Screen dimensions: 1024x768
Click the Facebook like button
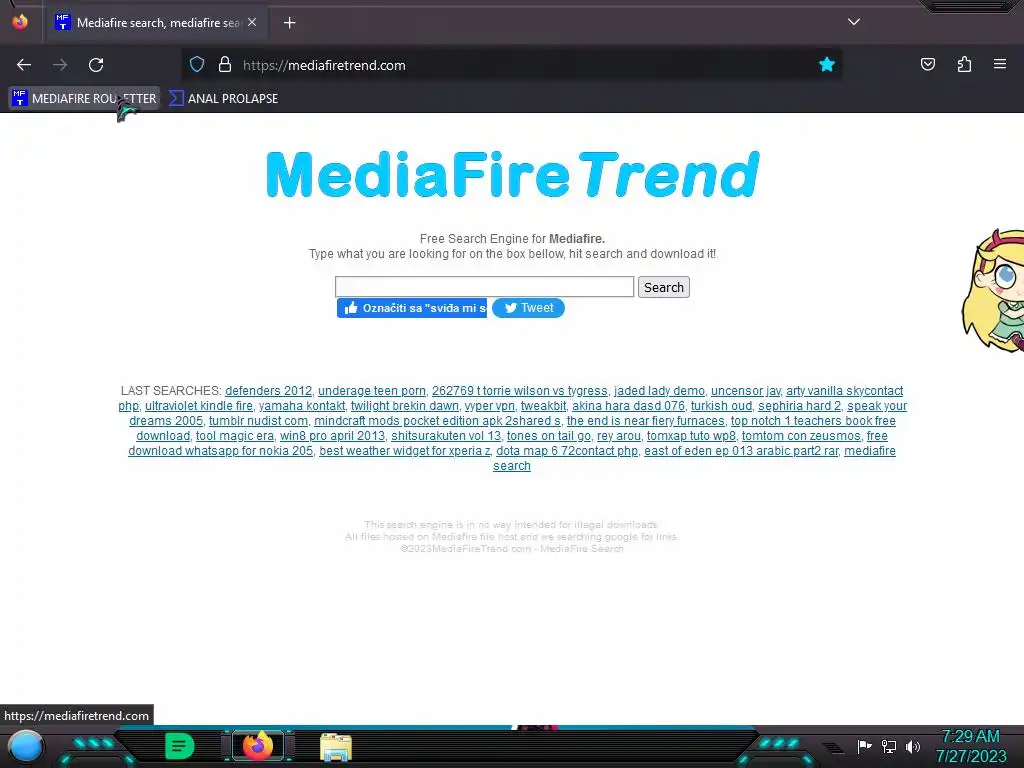412,308
